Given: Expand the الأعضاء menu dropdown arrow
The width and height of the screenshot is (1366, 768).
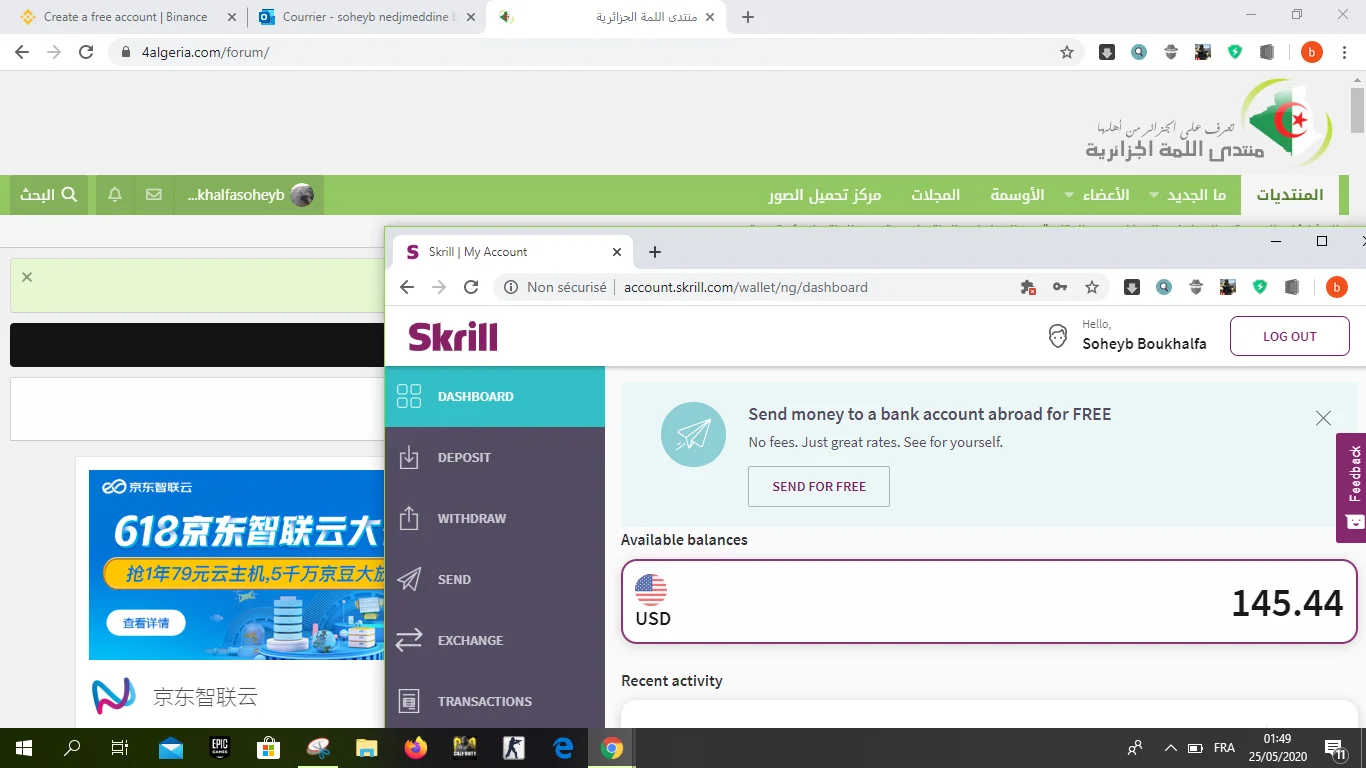Looking at the screenshot, I should click(1069, 196).
